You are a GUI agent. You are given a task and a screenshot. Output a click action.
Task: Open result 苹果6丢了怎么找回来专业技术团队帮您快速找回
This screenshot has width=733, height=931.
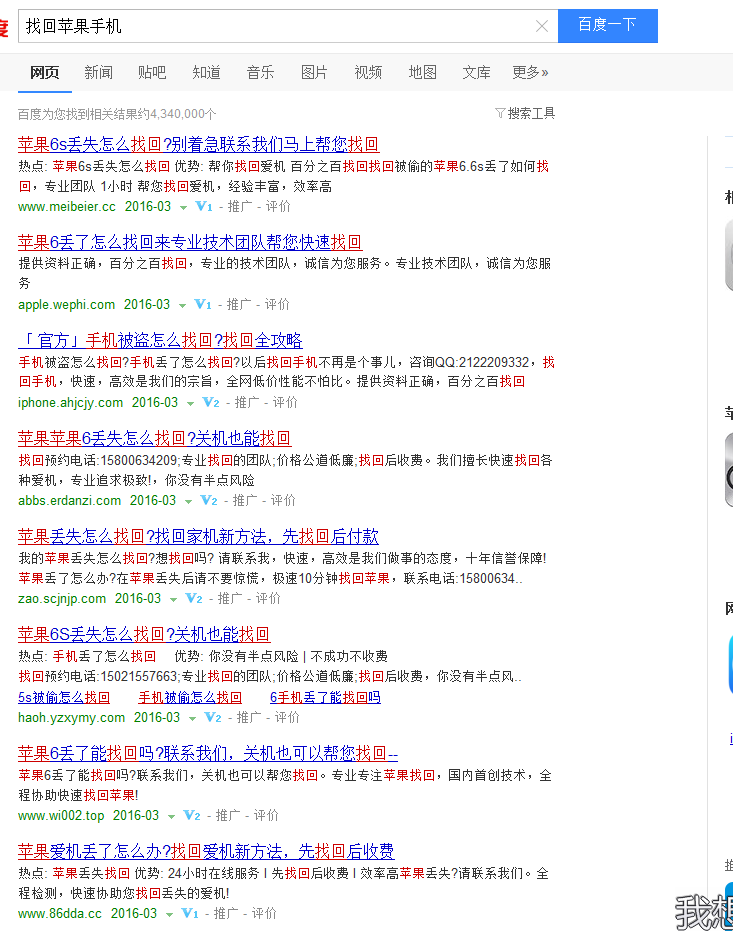pos(190,242)
